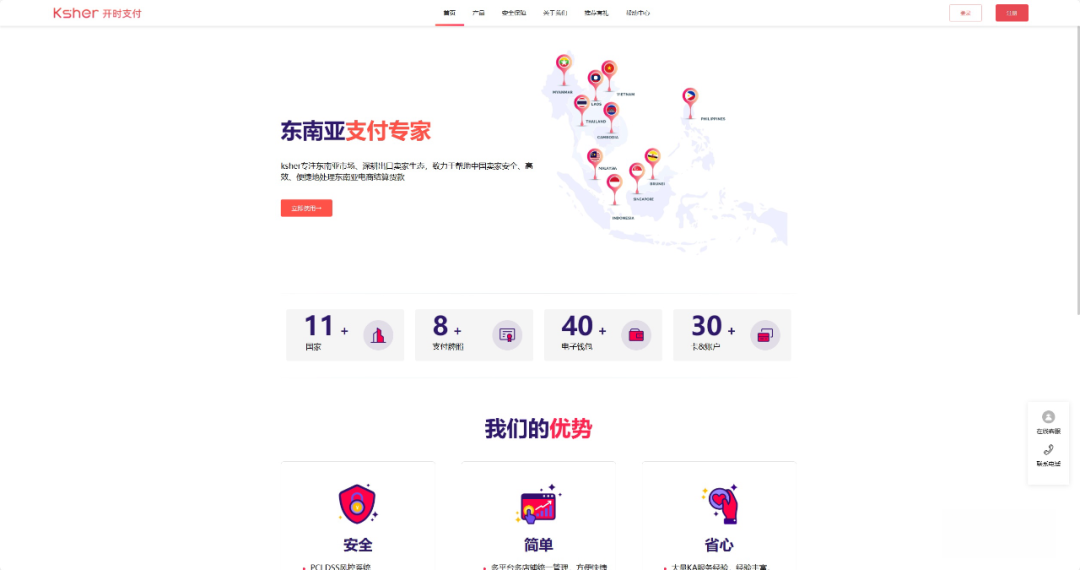This screenshot has width=1080, height=570.
Task: Open 在线客服 online support widget
Action: [x=1048, y=422]
